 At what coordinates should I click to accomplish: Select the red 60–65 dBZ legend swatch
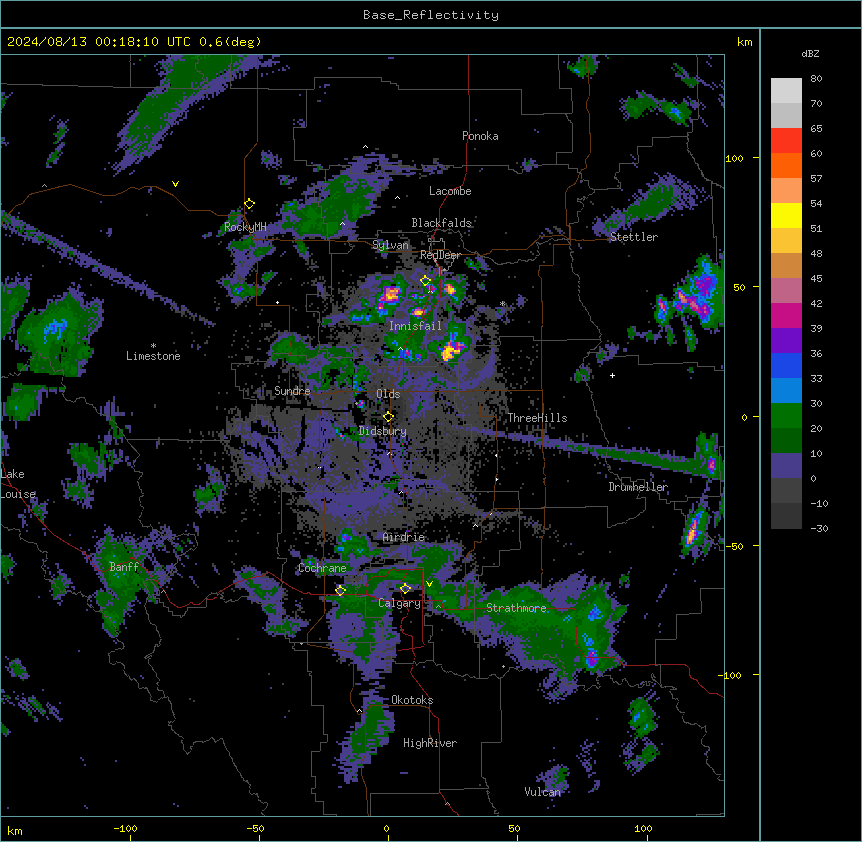point(786,141)
